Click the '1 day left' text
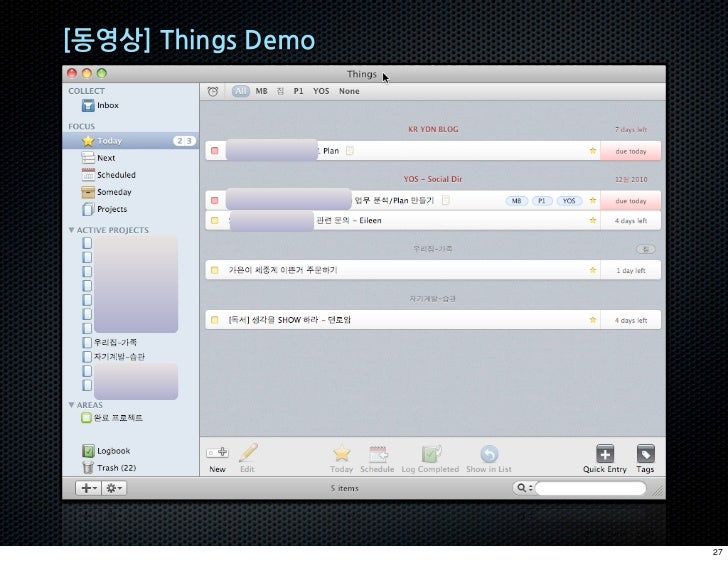Screen dimensions: 728x561 tap(630, 271)
